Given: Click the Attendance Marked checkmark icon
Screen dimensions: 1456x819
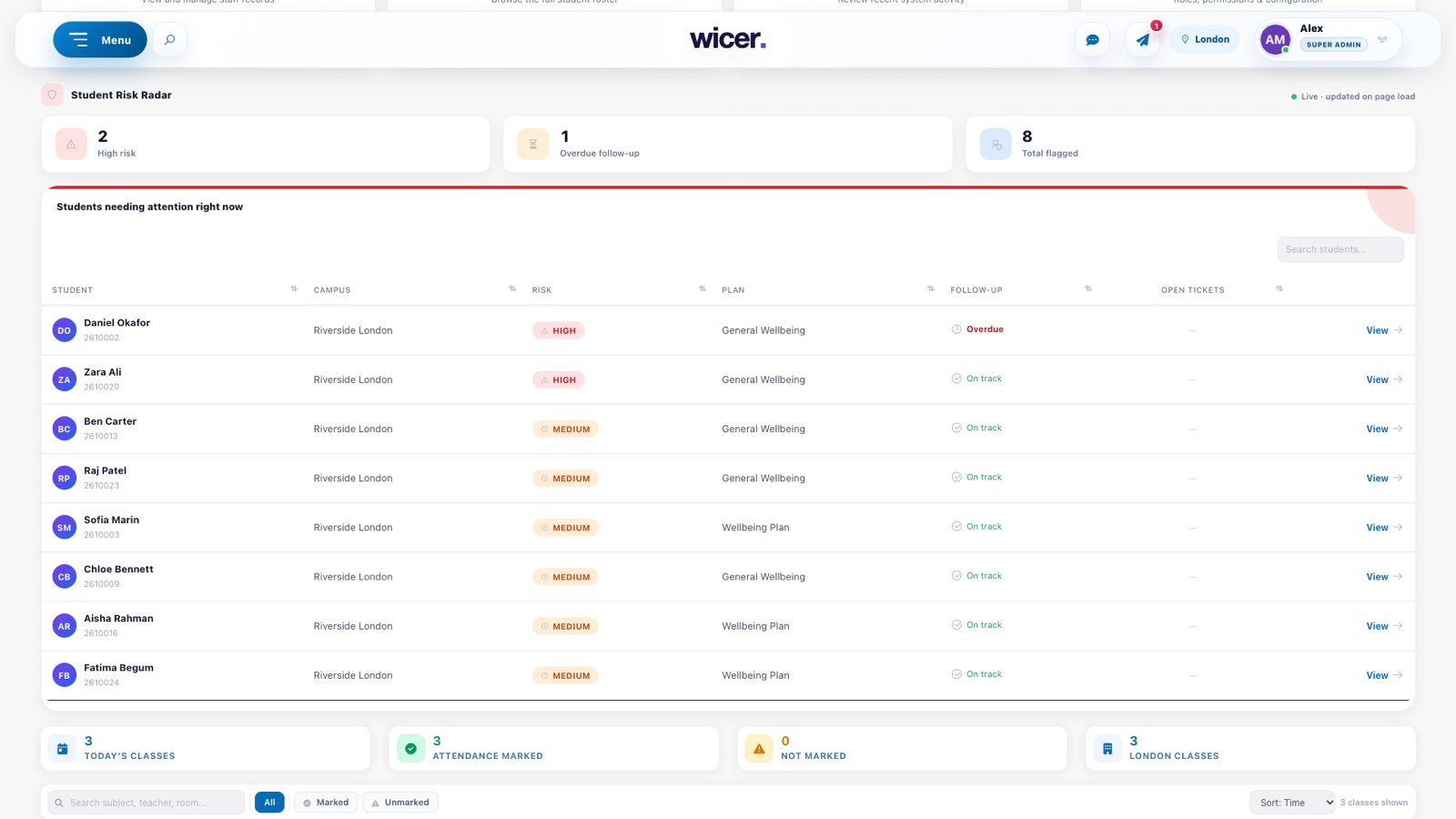Looking at the screenshot, I should pos(410,748).
